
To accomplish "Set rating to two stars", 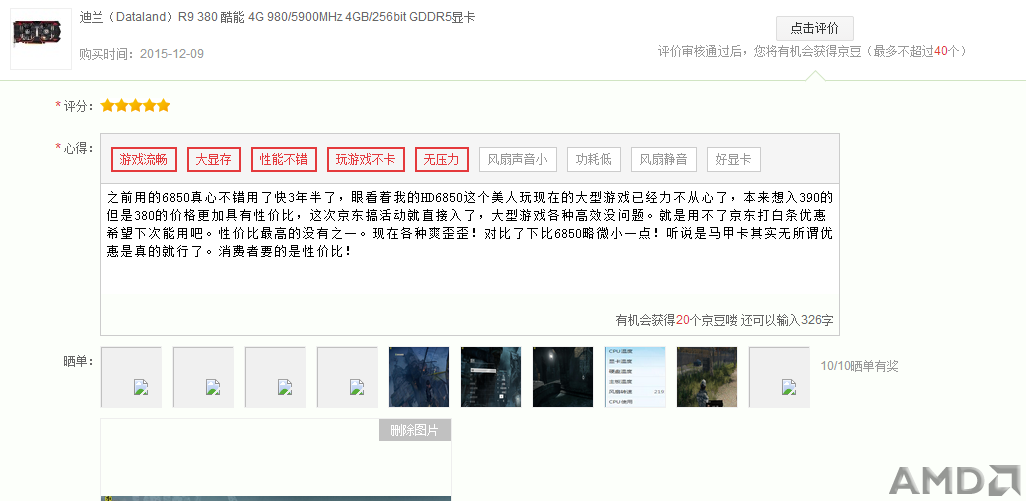I will [122, 105].
